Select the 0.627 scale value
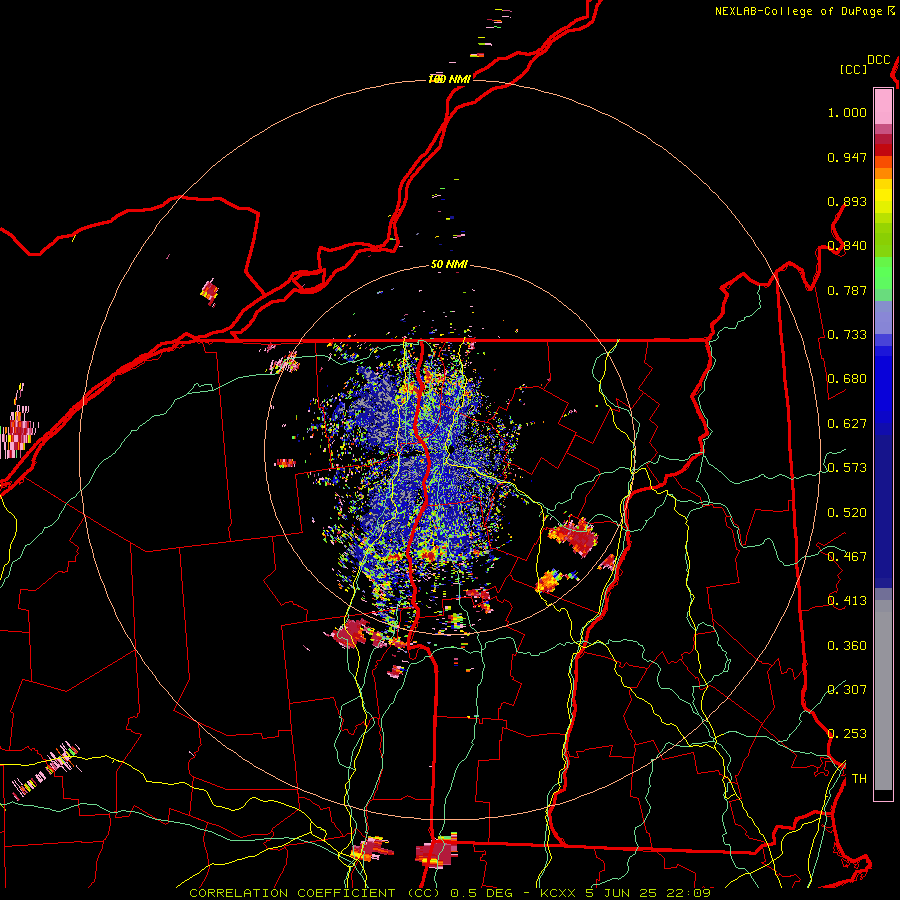This screenshot has width=900, height=900. point(847,424)
